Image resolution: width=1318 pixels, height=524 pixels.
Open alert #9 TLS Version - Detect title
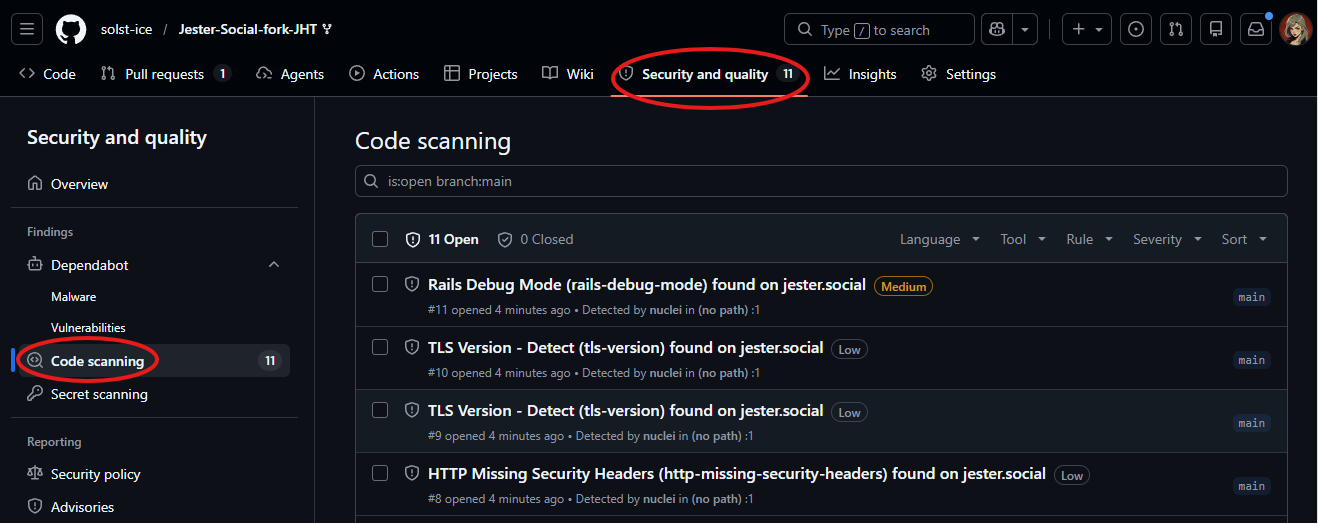(x=625, y=411)
